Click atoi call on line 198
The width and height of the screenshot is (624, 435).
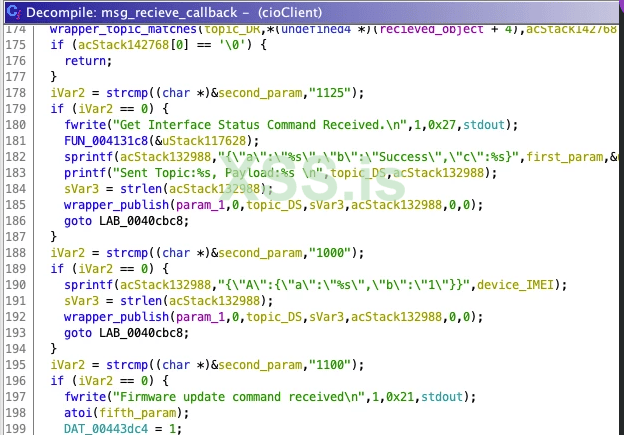tap(78, 413)
